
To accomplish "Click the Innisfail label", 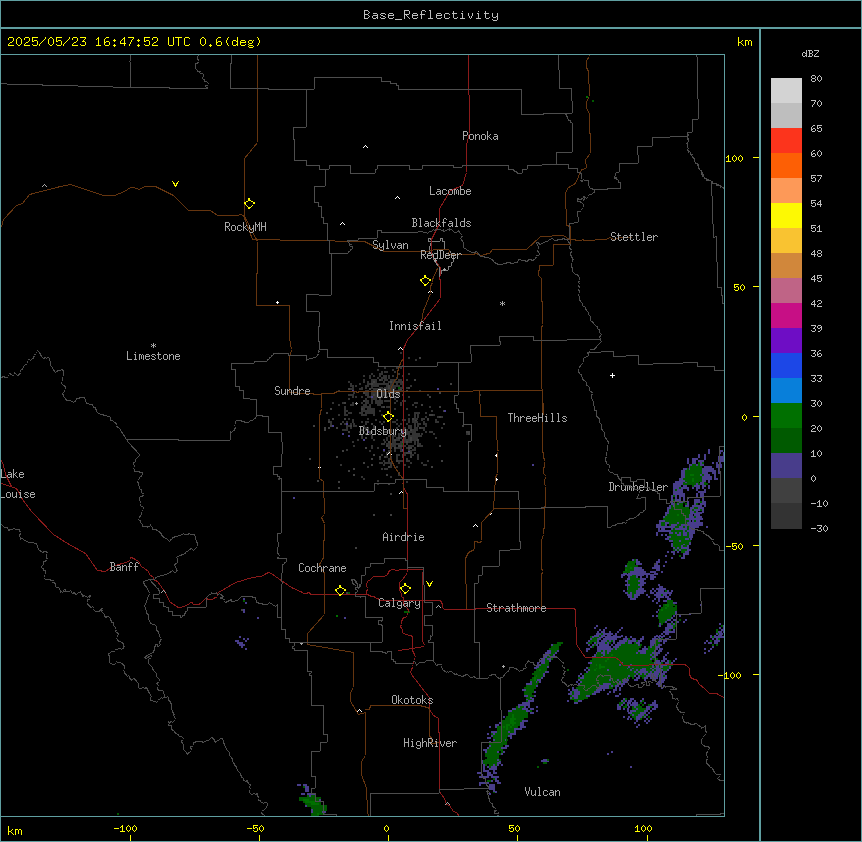I will click(415, 326).
